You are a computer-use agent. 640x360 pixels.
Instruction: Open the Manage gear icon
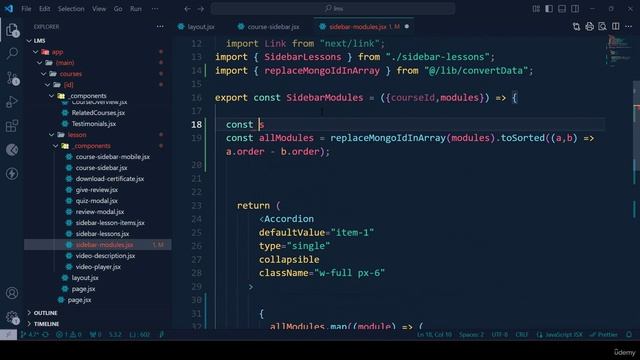(12, 317)
